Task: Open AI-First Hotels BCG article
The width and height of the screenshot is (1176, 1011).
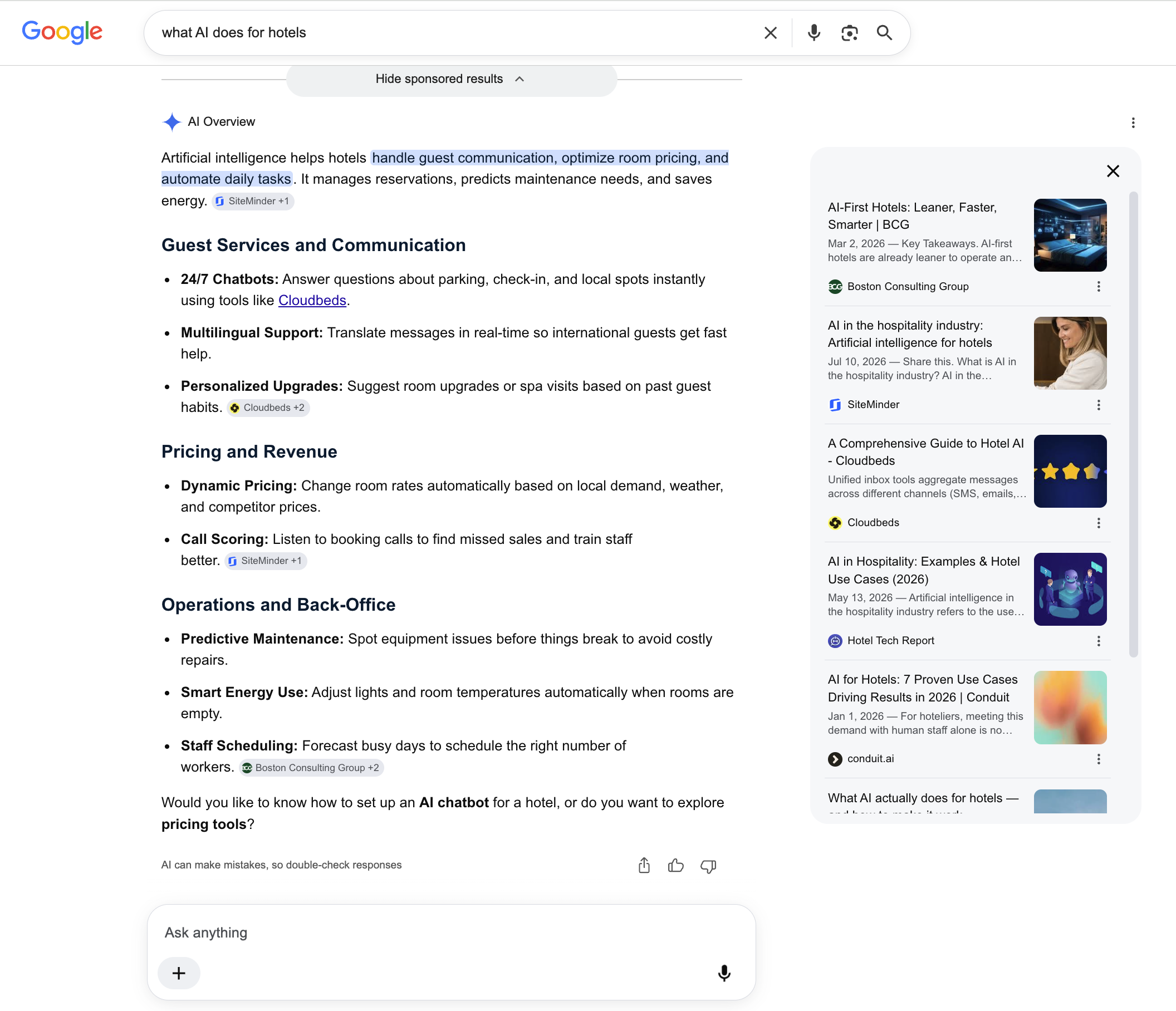Action: point(912,216)
